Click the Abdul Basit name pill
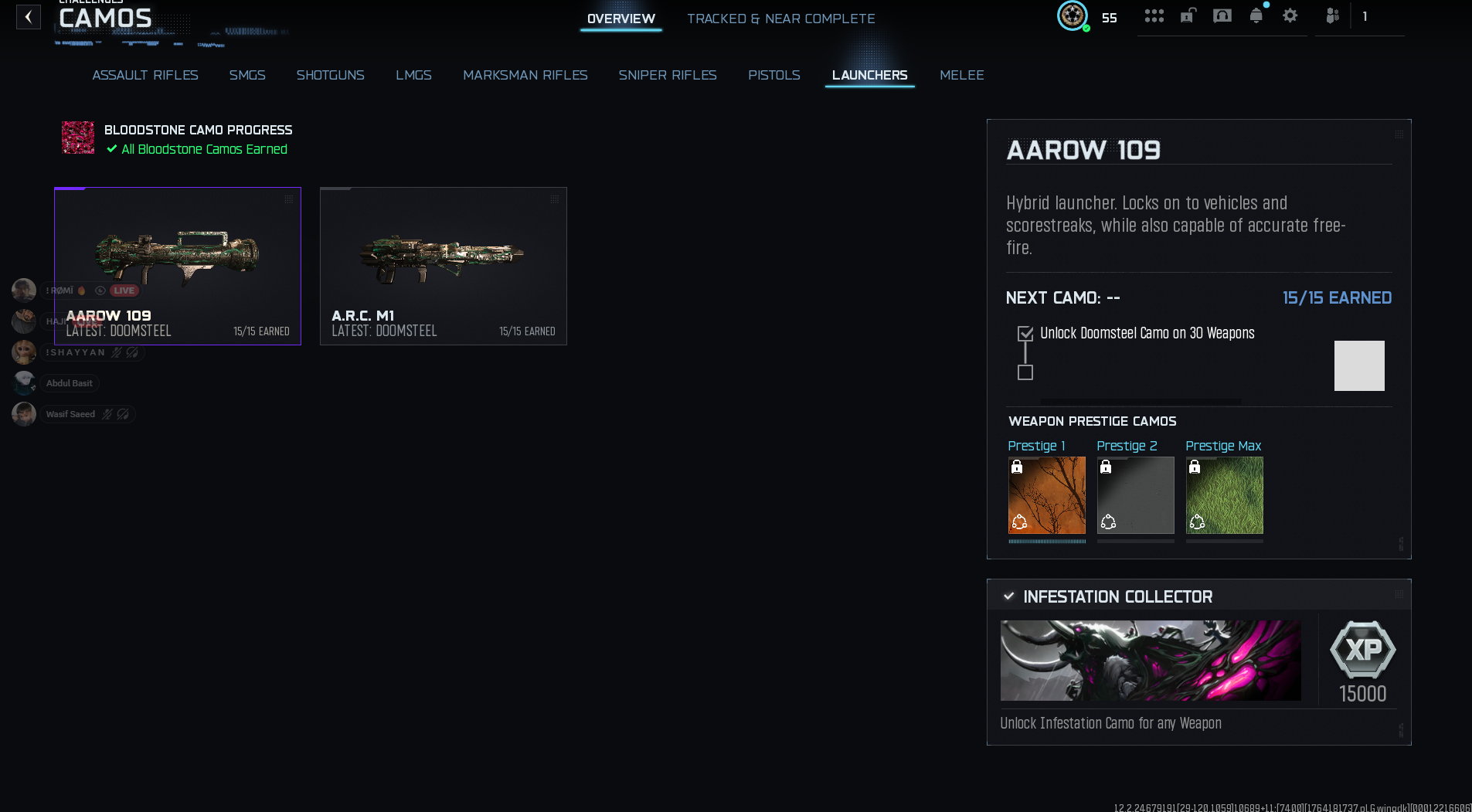 pos(70,383)
